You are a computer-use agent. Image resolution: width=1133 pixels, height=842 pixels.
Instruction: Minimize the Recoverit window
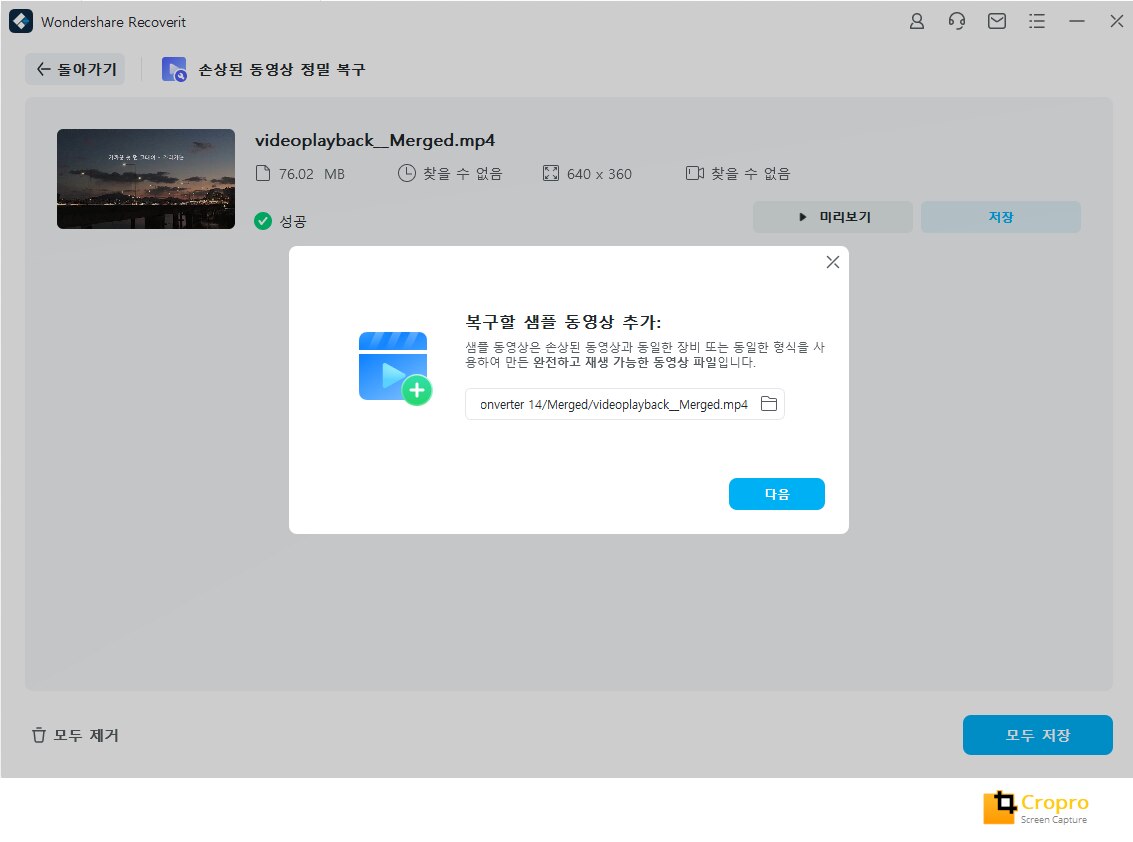(1077, 22)
